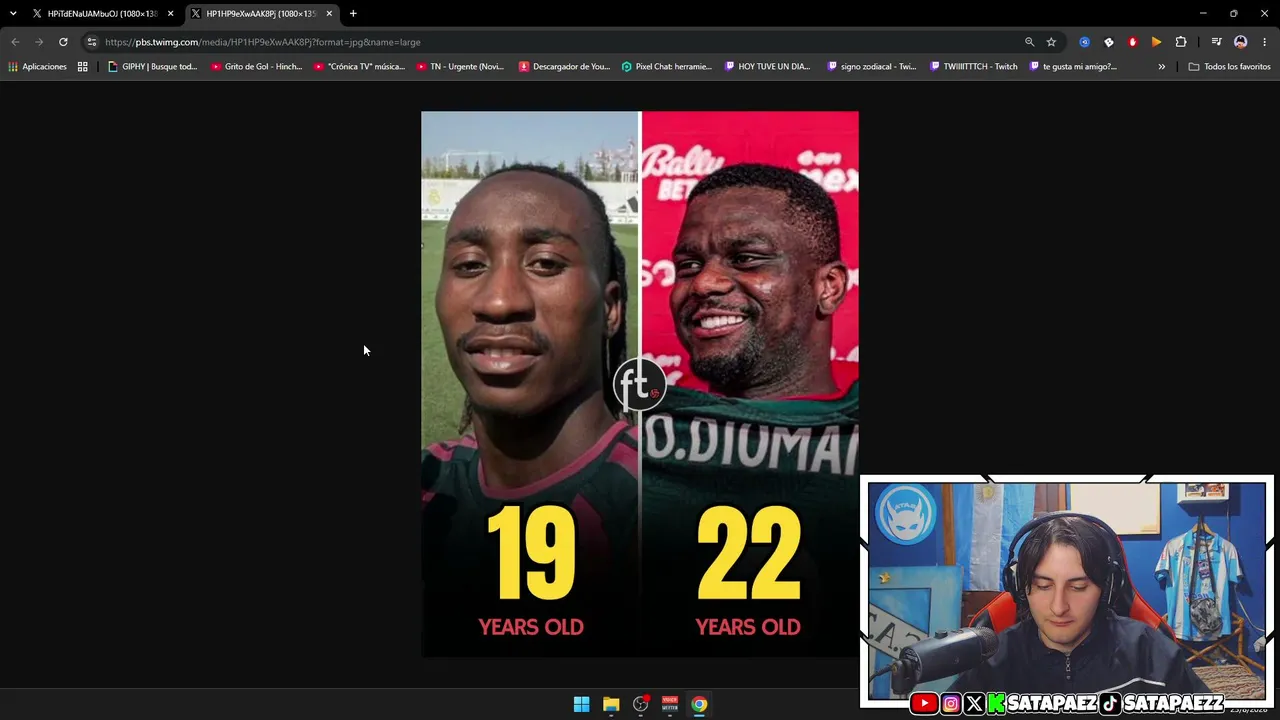Open a new browser tab

353,13
